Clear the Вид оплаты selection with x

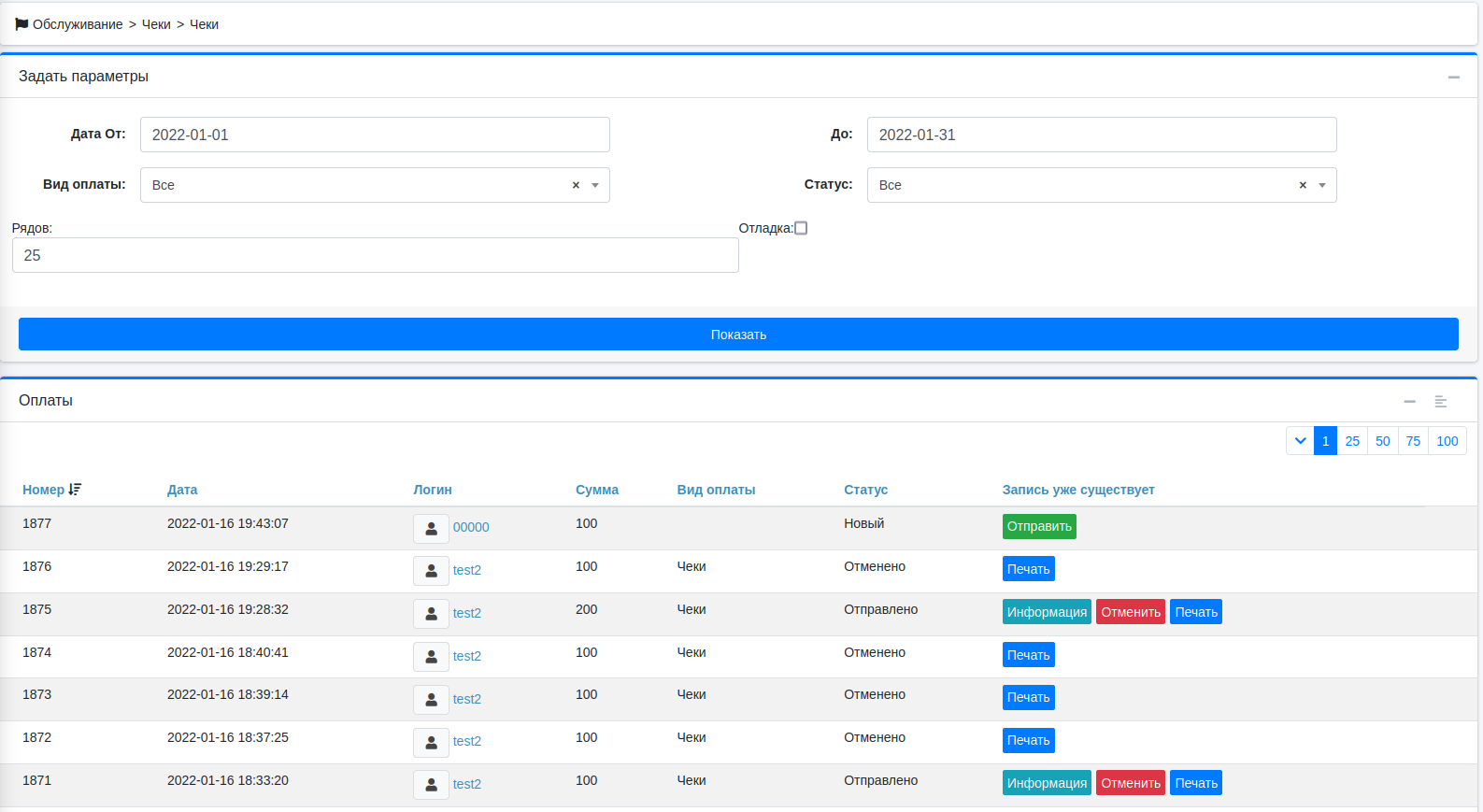click(576, 186)
